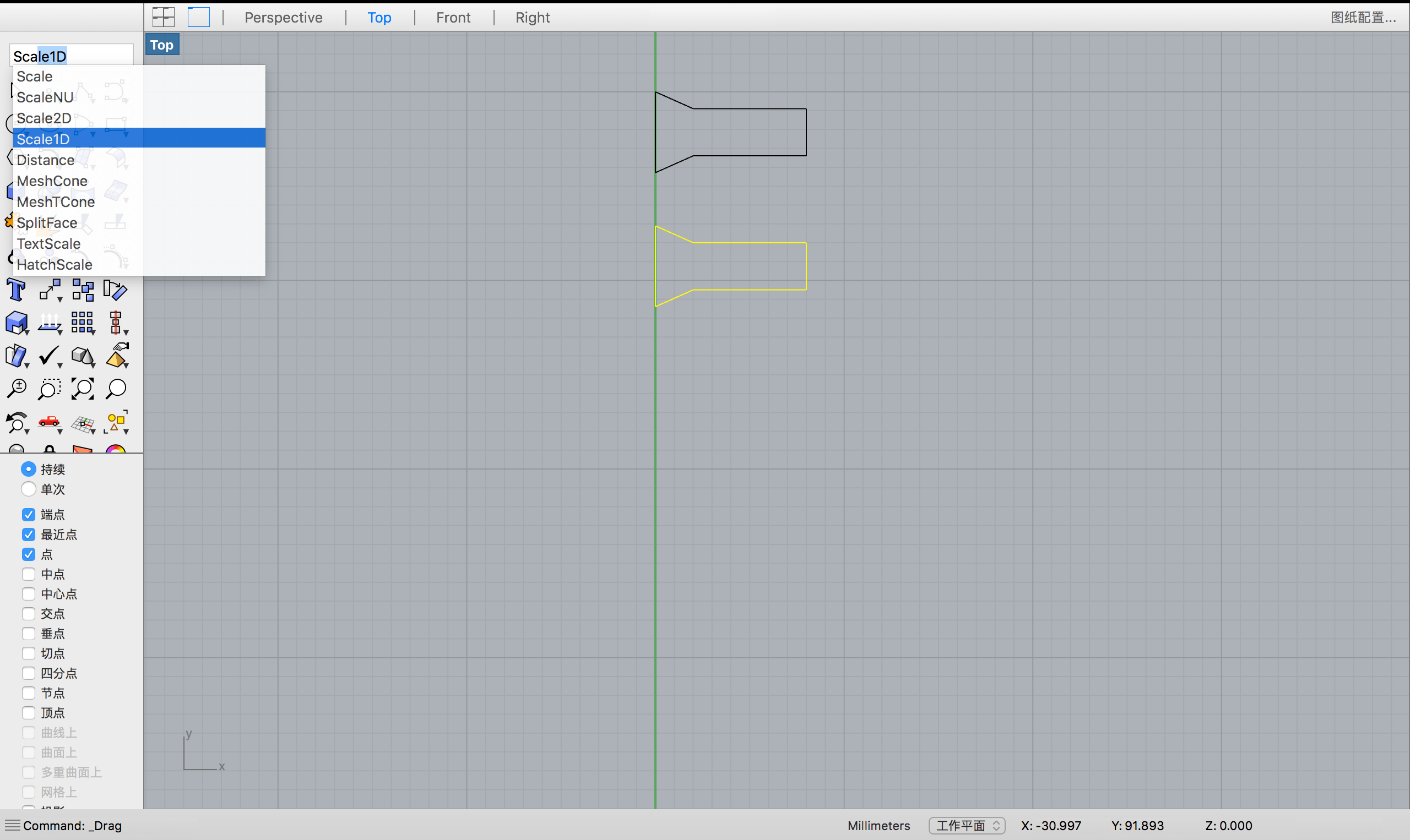Uncheck the 最近点 nearest snap

pos(28,534)
